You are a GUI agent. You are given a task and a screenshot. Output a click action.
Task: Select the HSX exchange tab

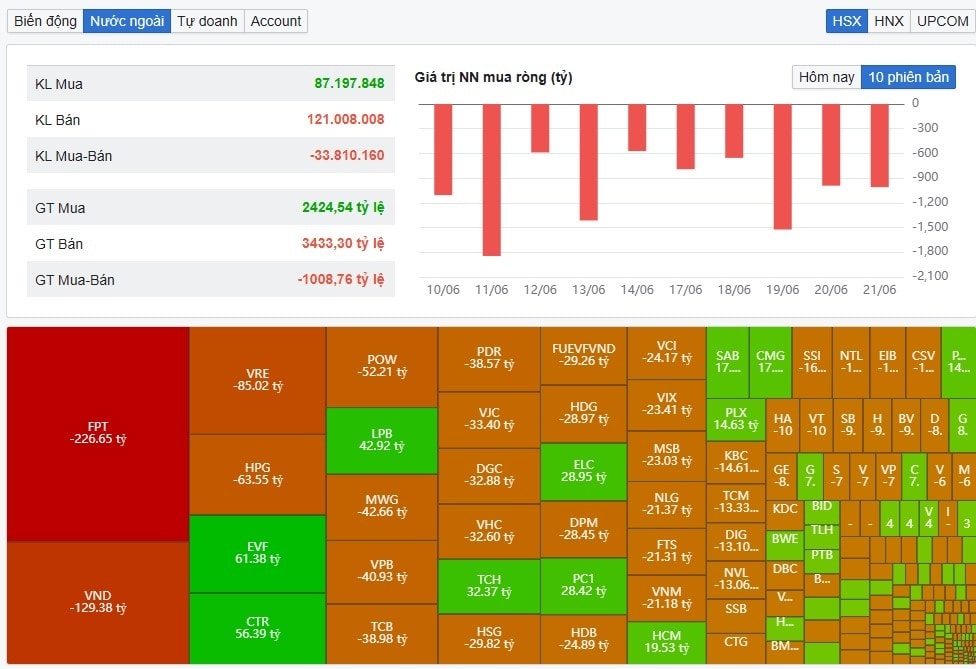(847, 21)
